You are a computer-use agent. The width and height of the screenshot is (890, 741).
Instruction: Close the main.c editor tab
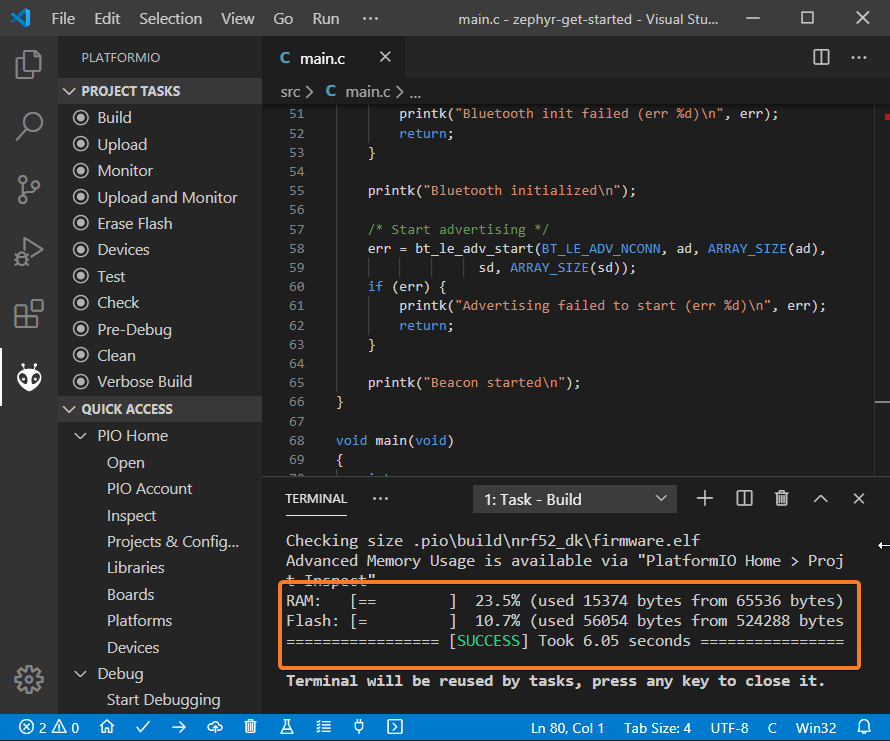385,57
